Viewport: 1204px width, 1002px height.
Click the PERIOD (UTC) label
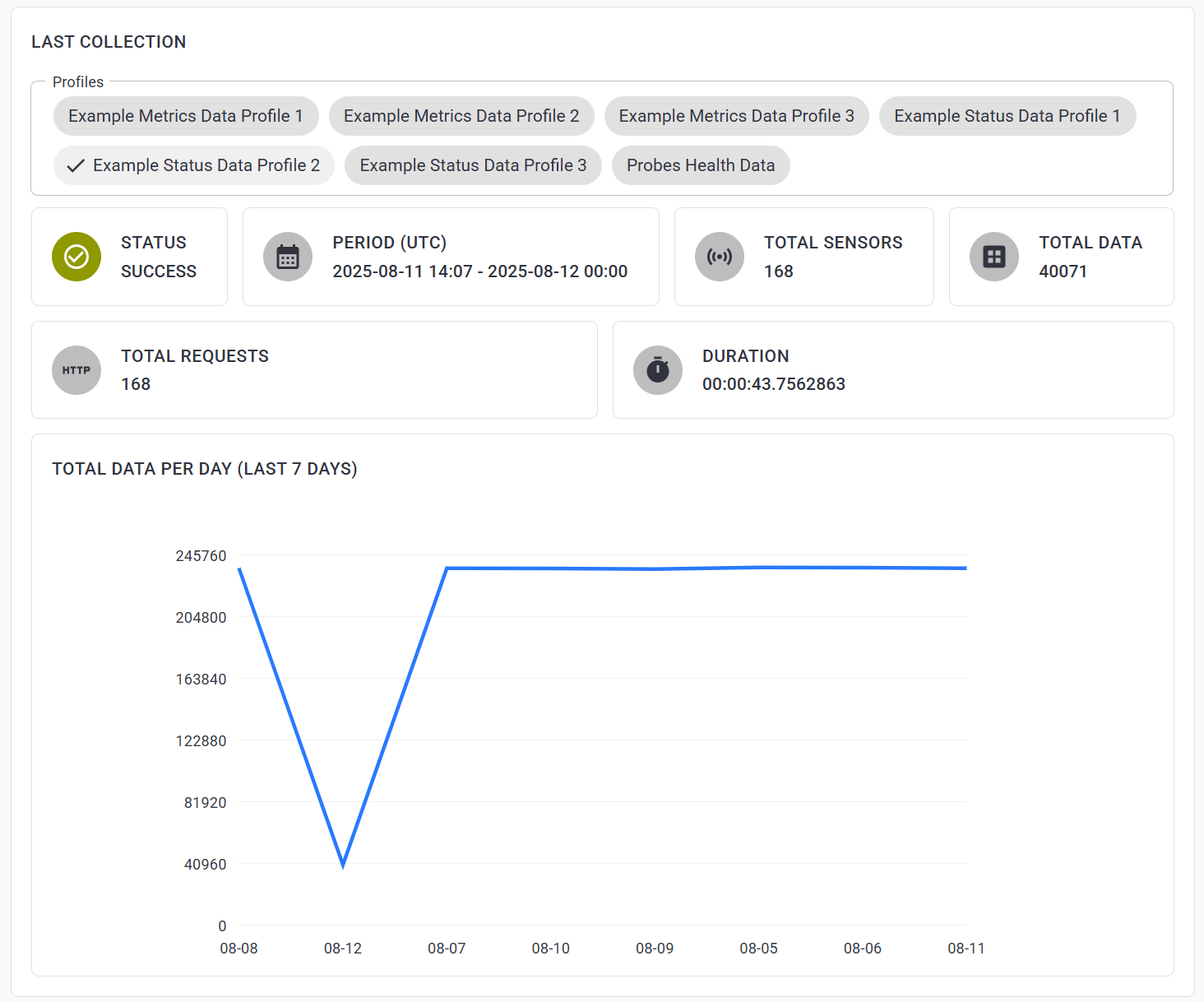tap(390, 243)
